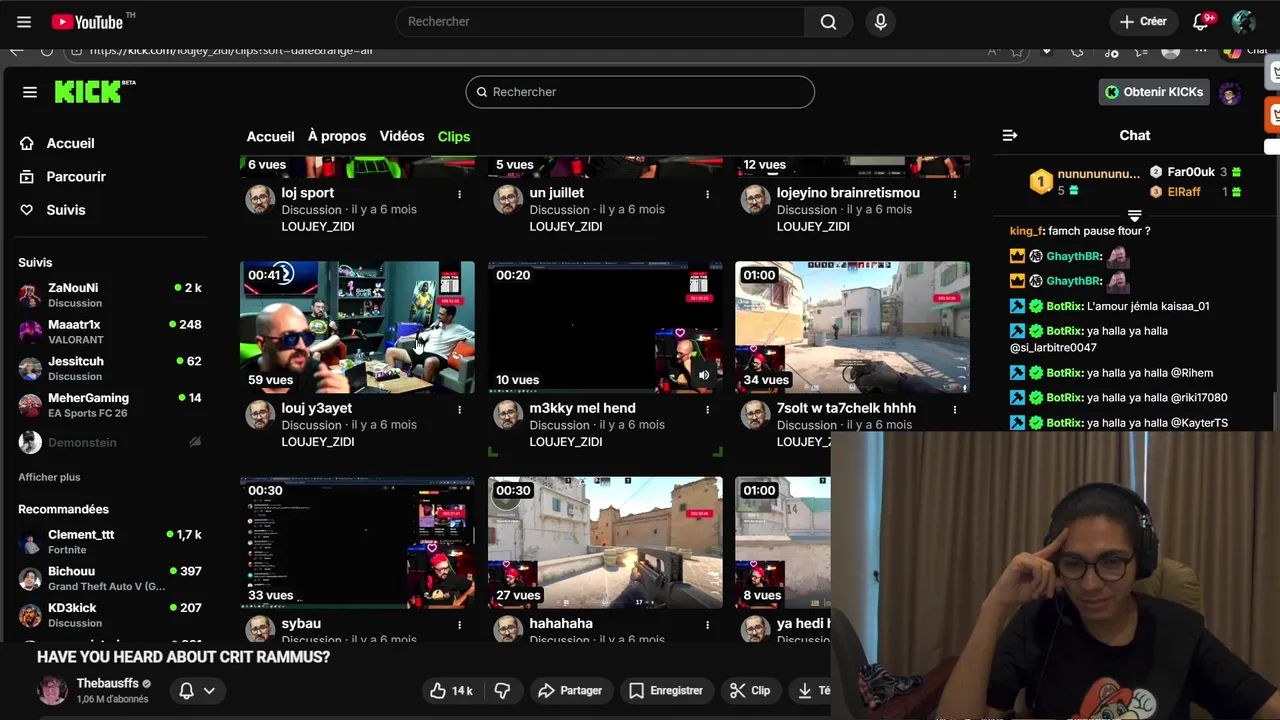Click Far00uk leaderboard entry
This screenshot has height=720, width=1280.
point(1195,172)
